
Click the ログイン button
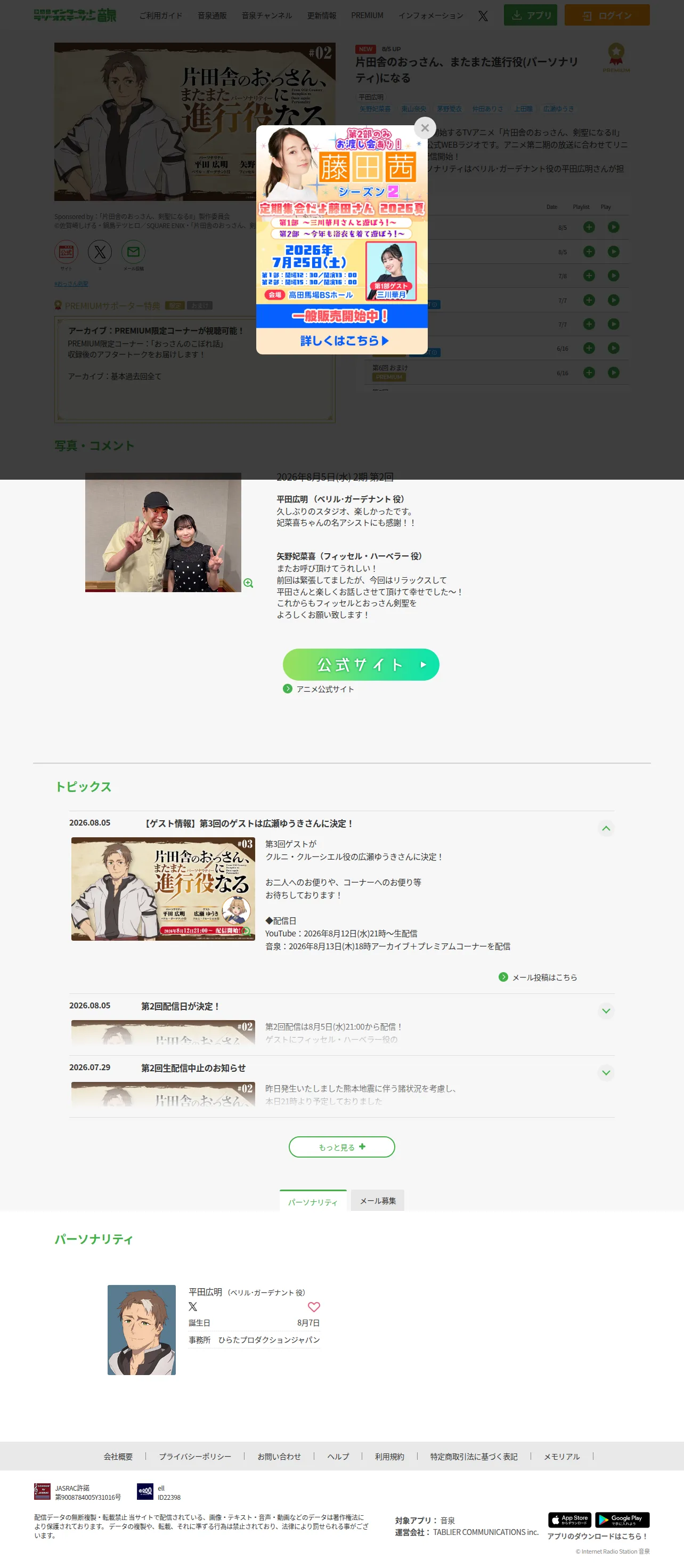(x=607, y=15)
